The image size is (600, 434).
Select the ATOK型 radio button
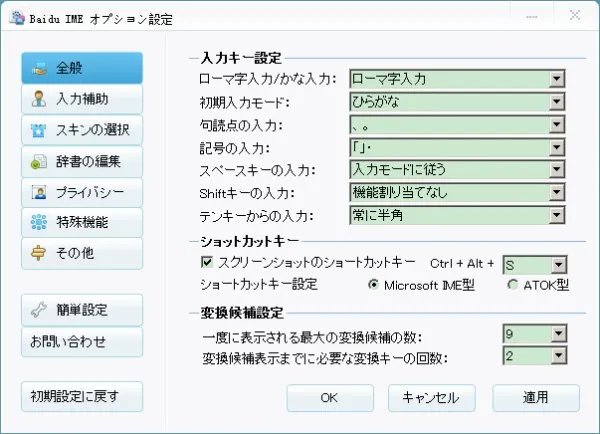click(513, 284)
